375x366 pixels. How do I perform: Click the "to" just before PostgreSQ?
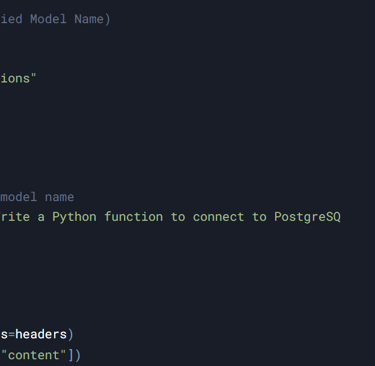coord(259,217)
